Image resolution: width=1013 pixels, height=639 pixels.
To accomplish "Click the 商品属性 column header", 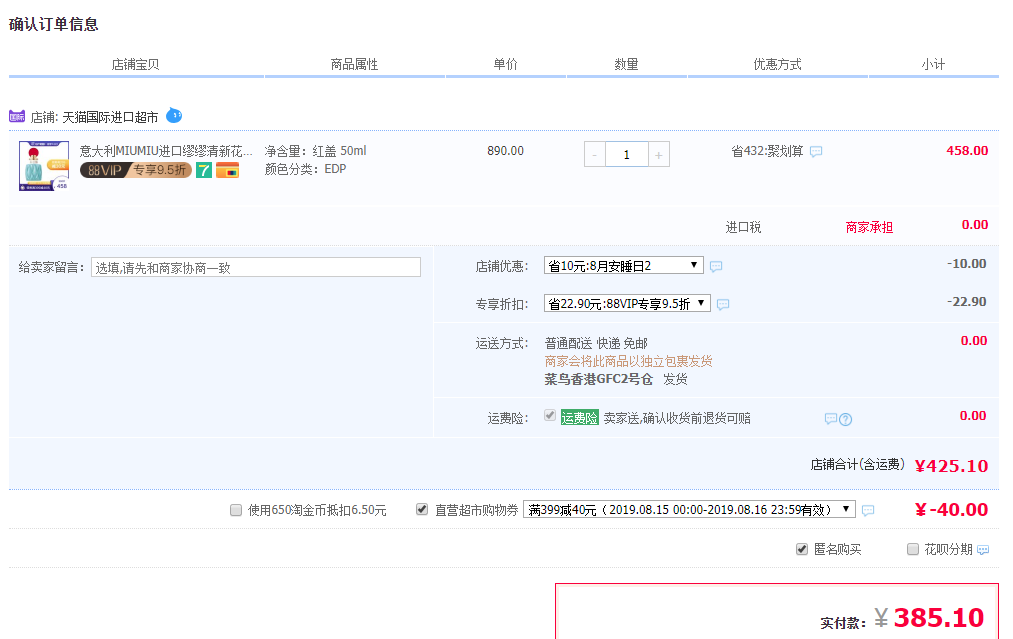I will click(x=354, y=65).
